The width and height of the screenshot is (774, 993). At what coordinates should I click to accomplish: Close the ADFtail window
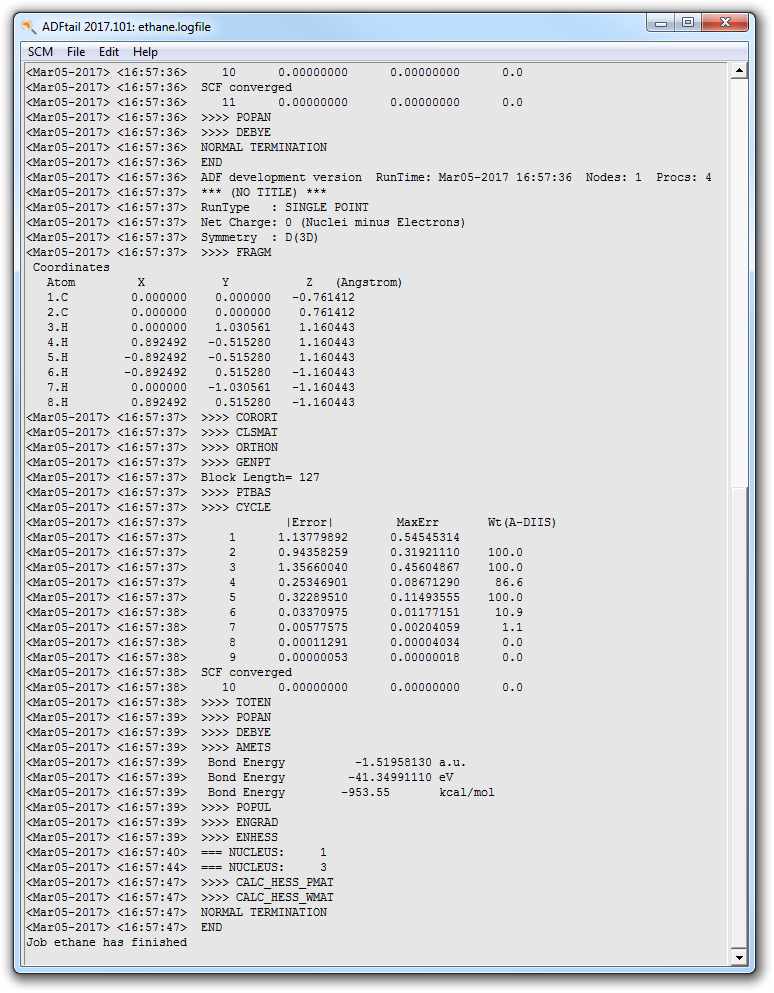tap(725, 23)
